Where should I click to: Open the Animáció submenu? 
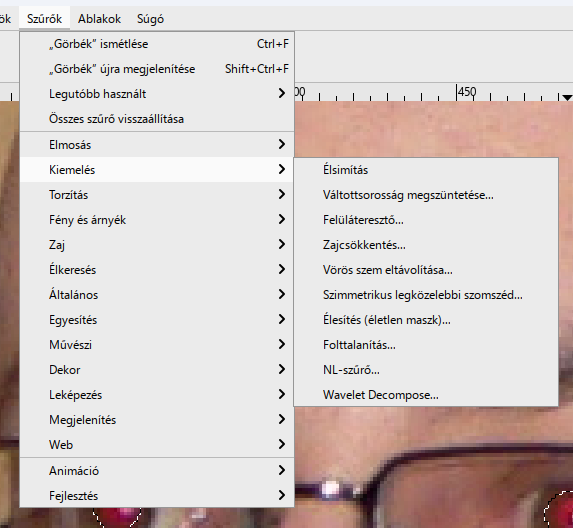point(157,471)
